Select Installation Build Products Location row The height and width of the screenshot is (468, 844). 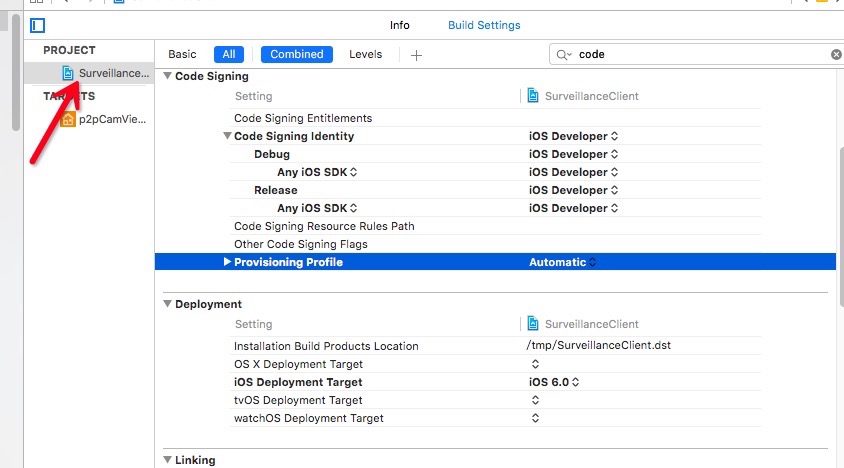coord(495,346)
